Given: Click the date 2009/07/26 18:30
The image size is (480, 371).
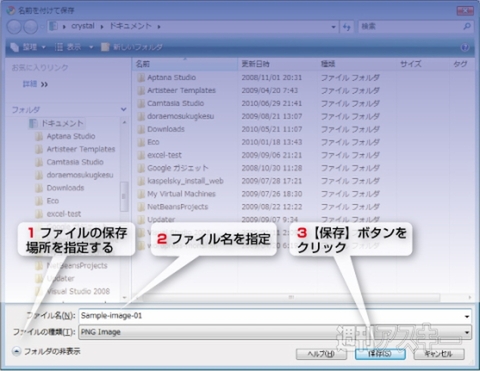Looking at the screenshot, I should point(272,194).
